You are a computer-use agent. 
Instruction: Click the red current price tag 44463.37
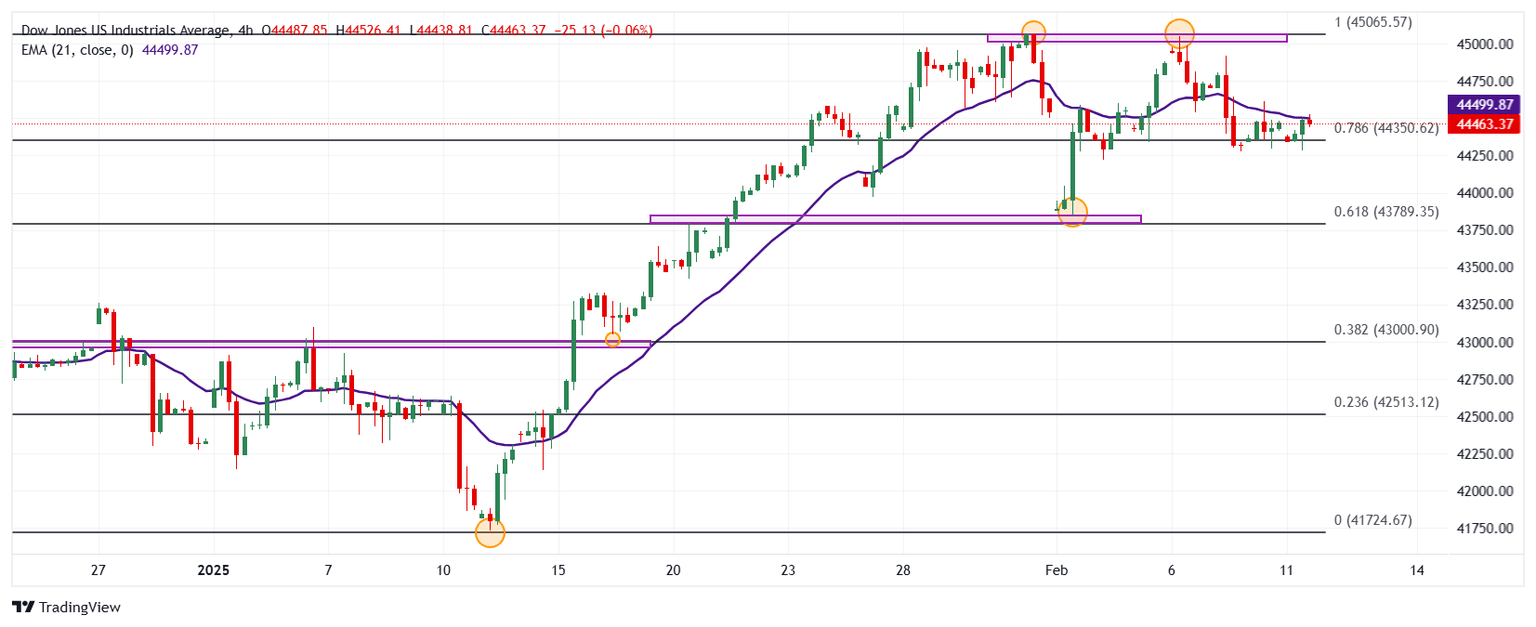click(1489, 124)
